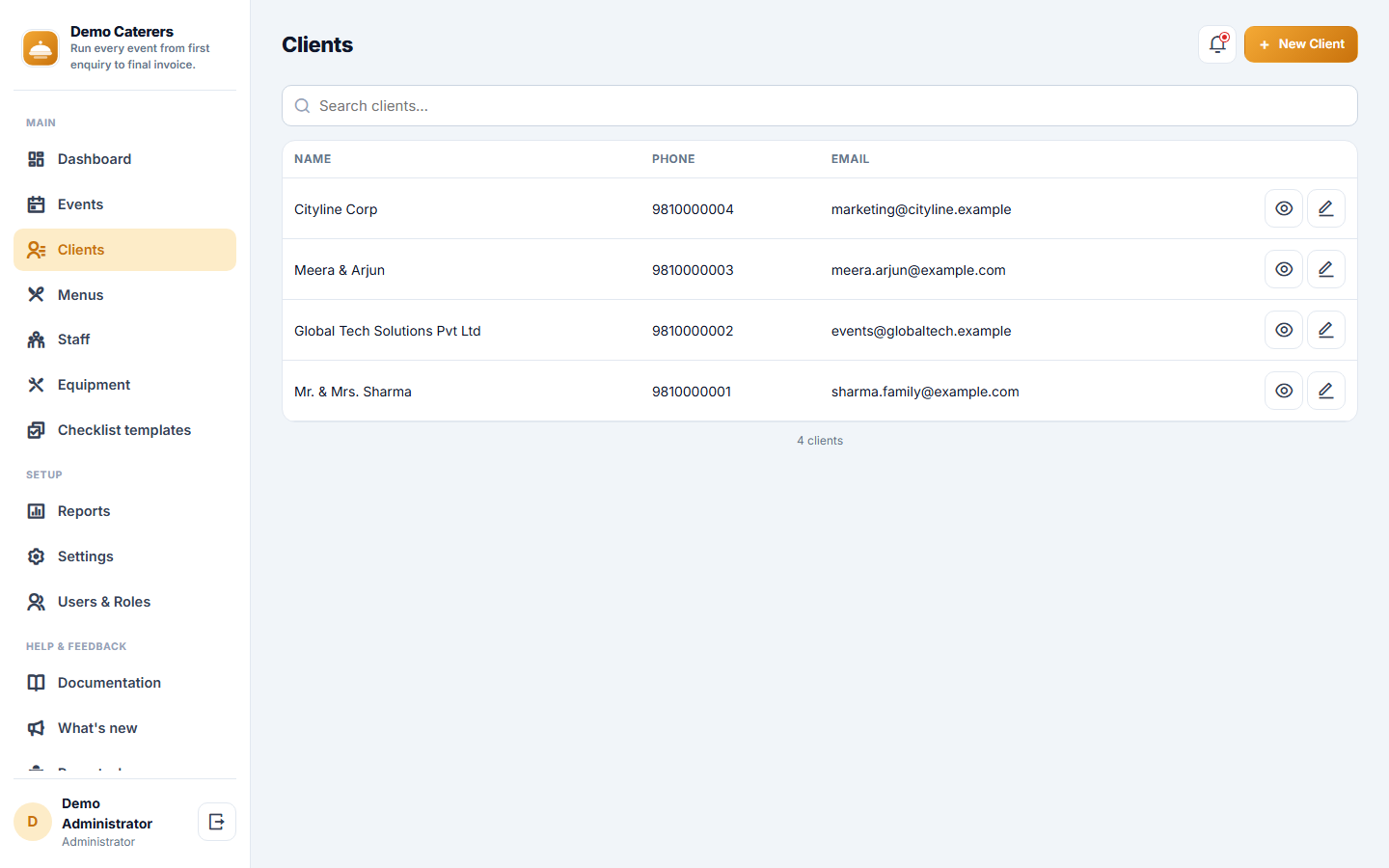
Task: Go to Events in the sidebar
Action: 124,204
